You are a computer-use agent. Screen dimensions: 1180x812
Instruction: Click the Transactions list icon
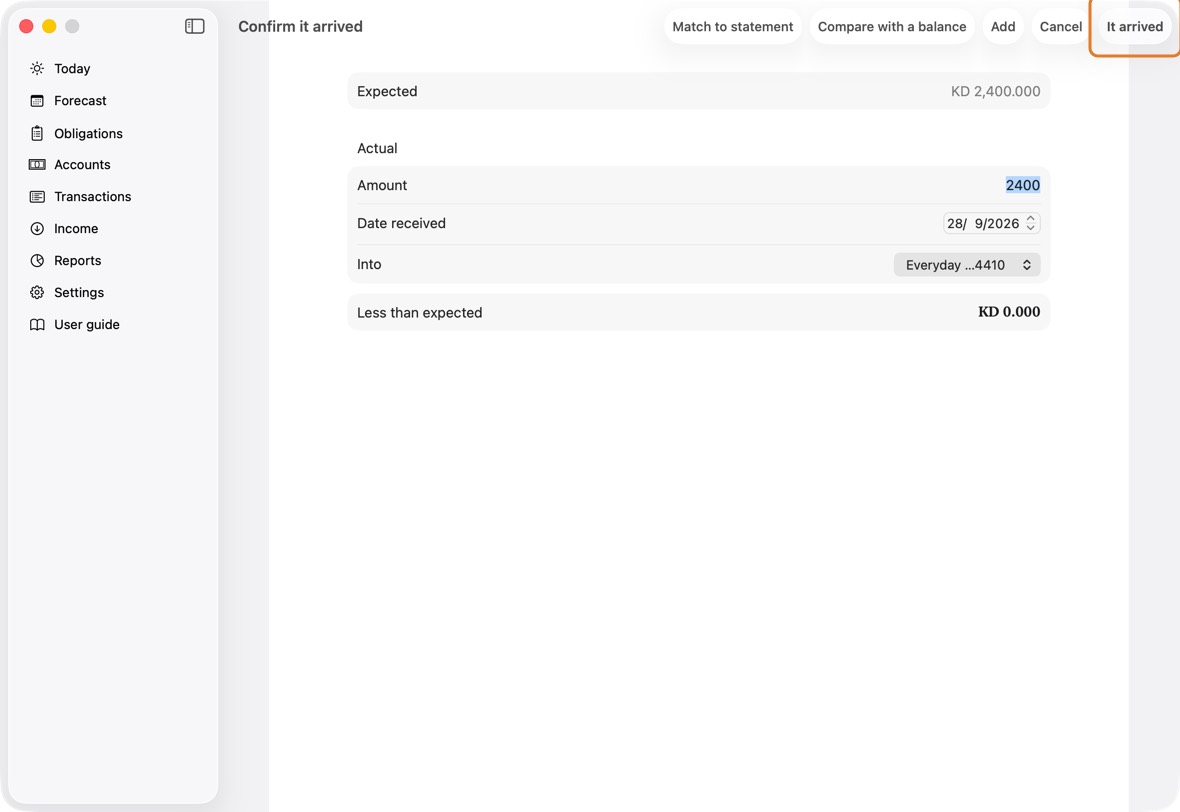(37, 196)
